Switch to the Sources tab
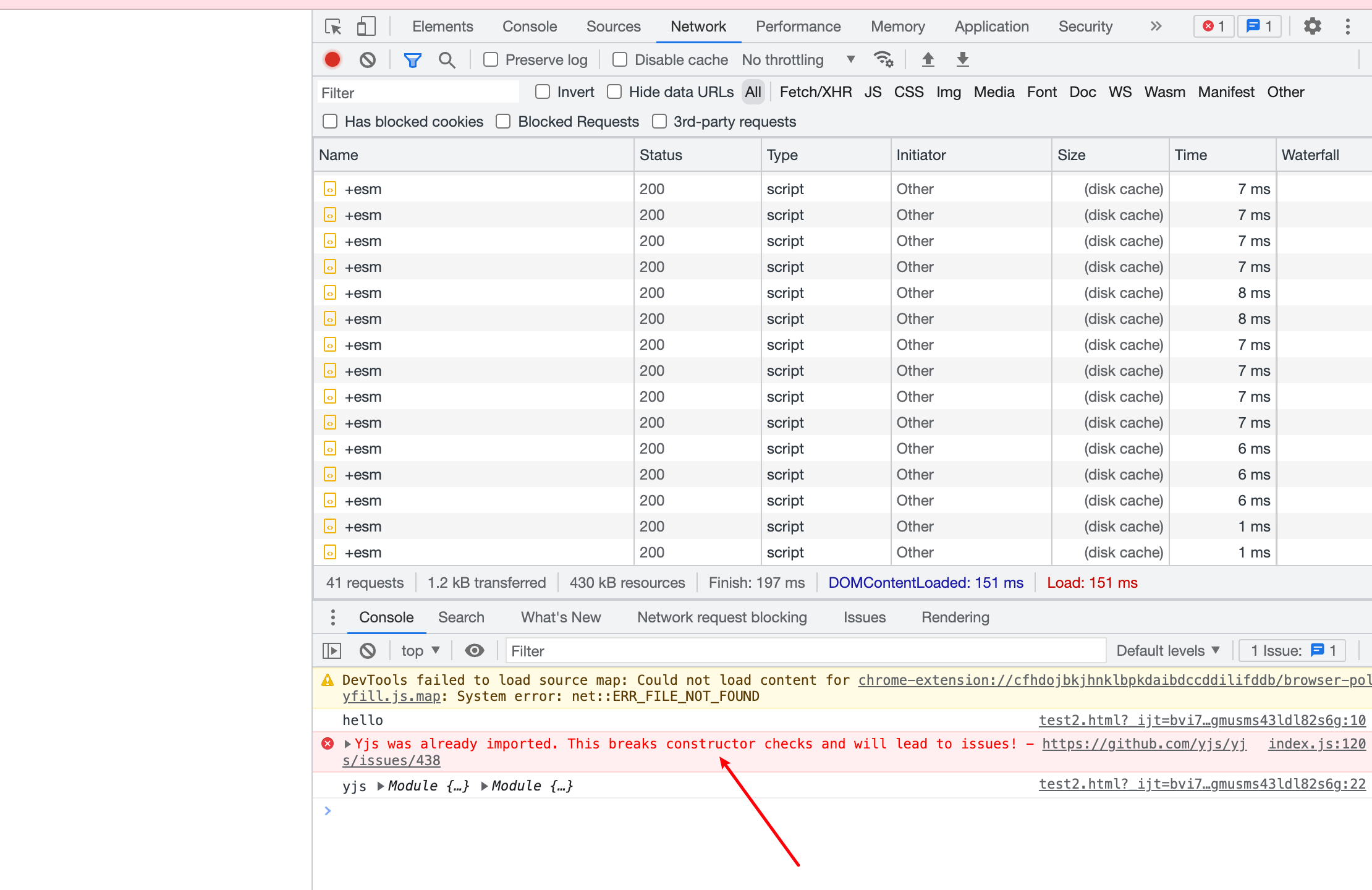The width and height of the screenshot is (1372, 890). pyautogui.click(x=613, y=27)
